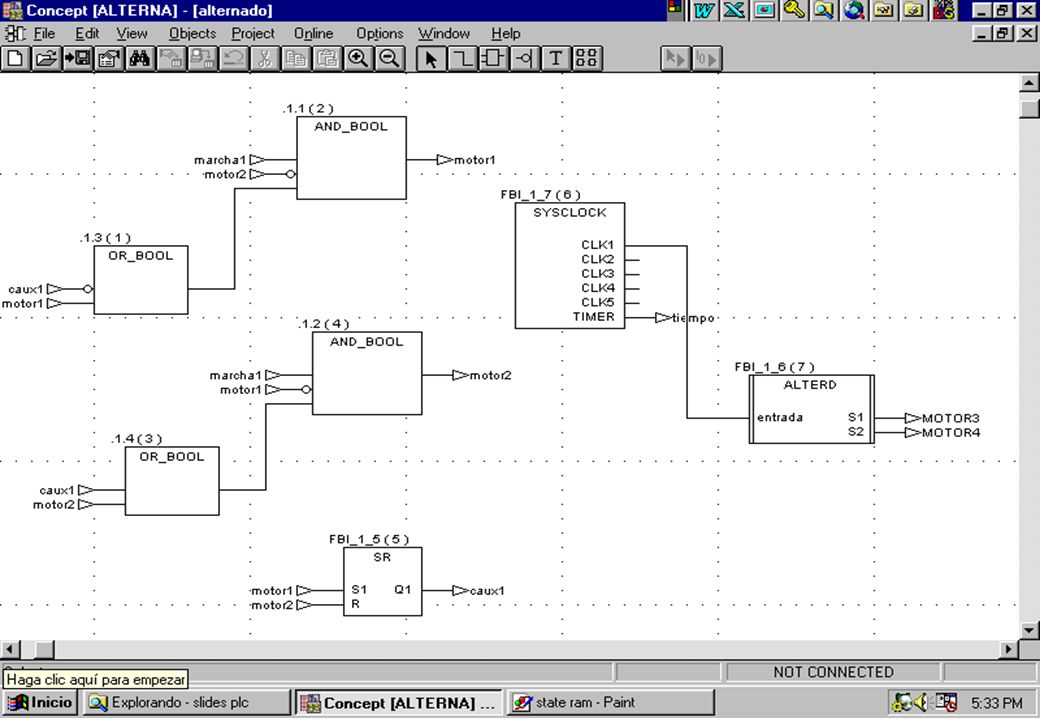Screen dimensions: 1040x720
Task: Click the Inicio start button
Action: click(40, 702)
